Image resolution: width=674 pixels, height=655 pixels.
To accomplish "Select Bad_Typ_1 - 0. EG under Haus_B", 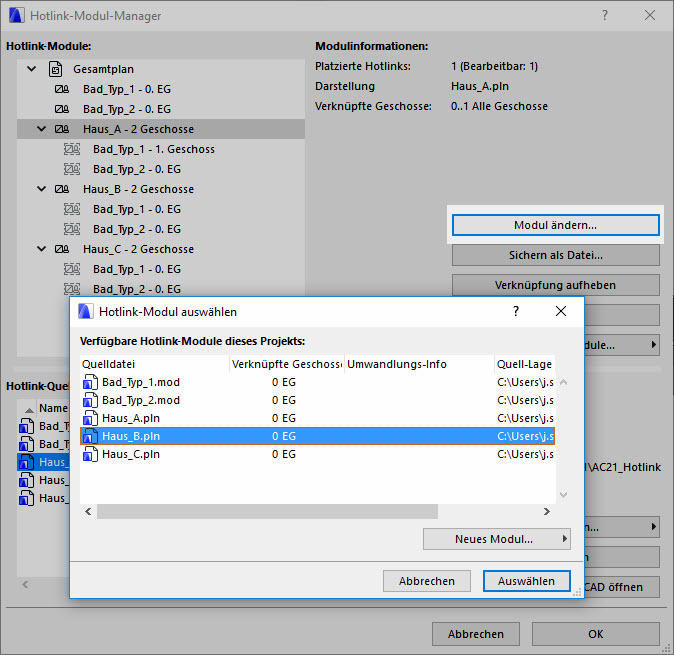I will point(137,209).
